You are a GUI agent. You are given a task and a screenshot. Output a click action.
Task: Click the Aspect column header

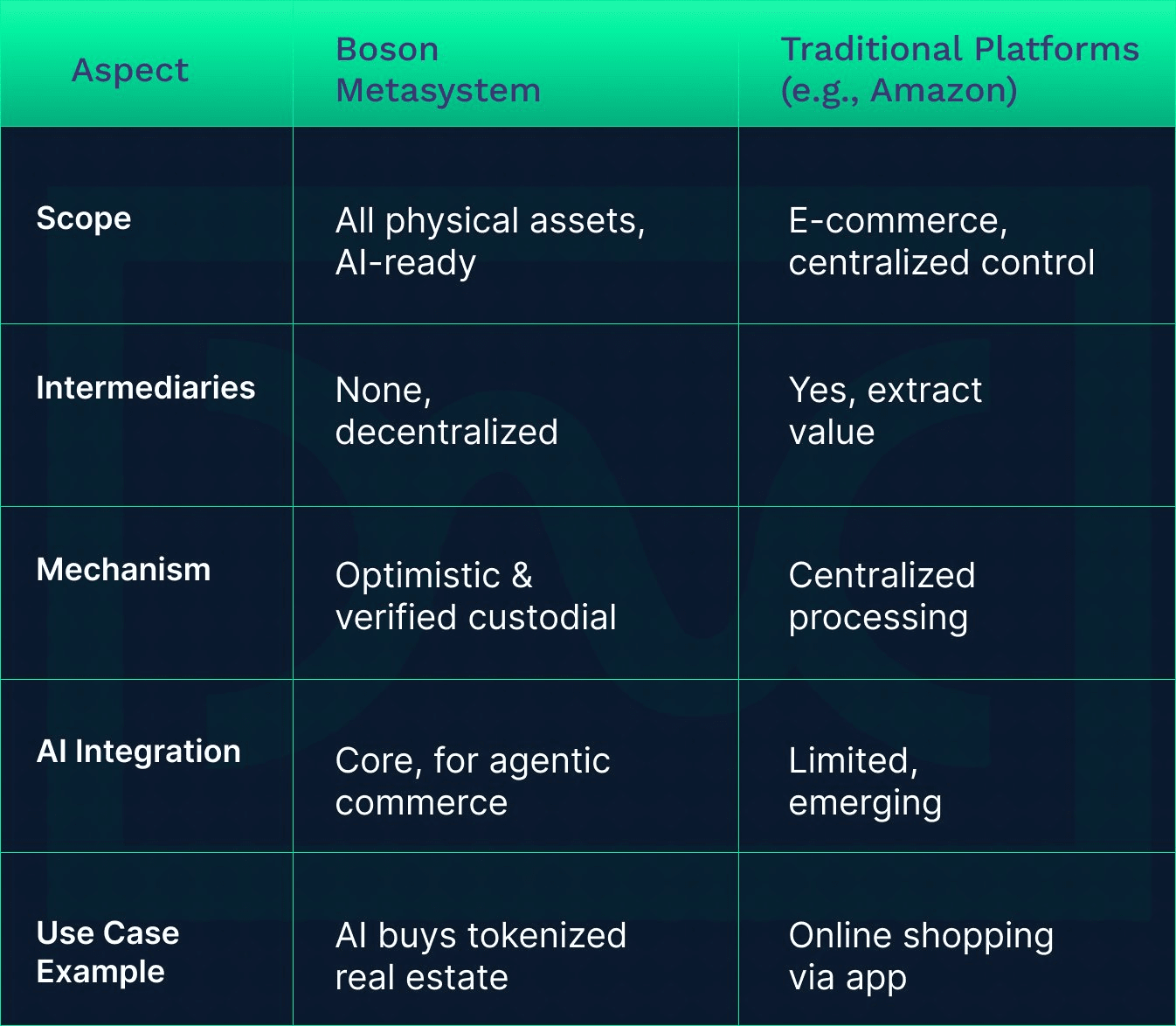130,70
